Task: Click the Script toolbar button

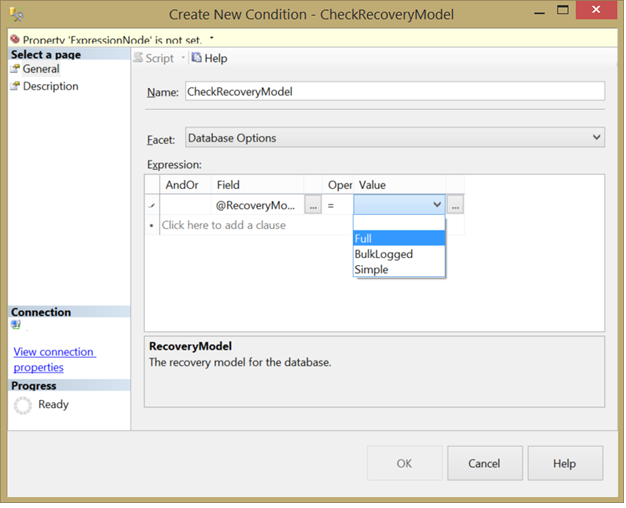Action: point(154,58)
